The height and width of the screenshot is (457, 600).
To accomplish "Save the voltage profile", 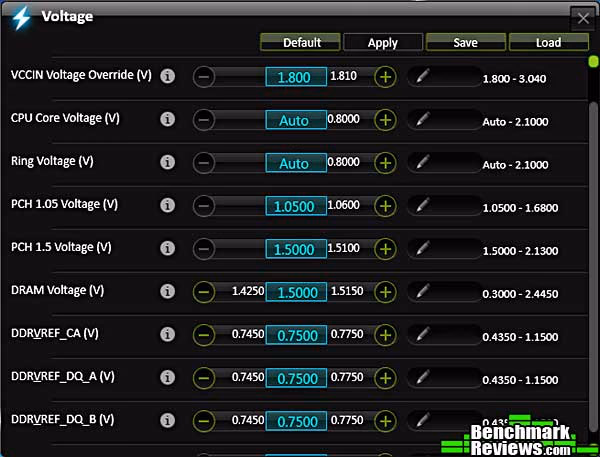I will coord(466,42).
